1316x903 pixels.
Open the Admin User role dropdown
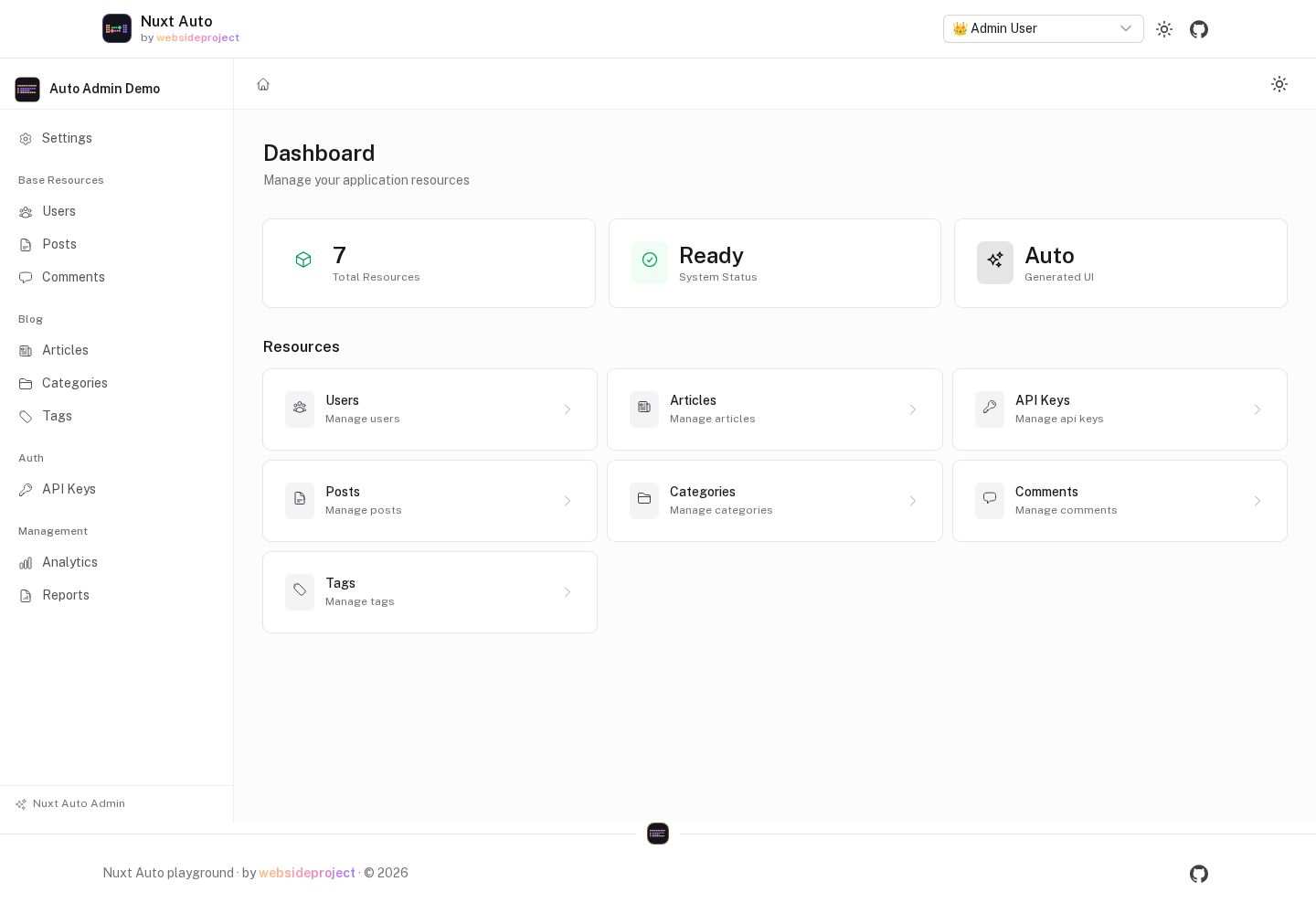click(1044, 28)
